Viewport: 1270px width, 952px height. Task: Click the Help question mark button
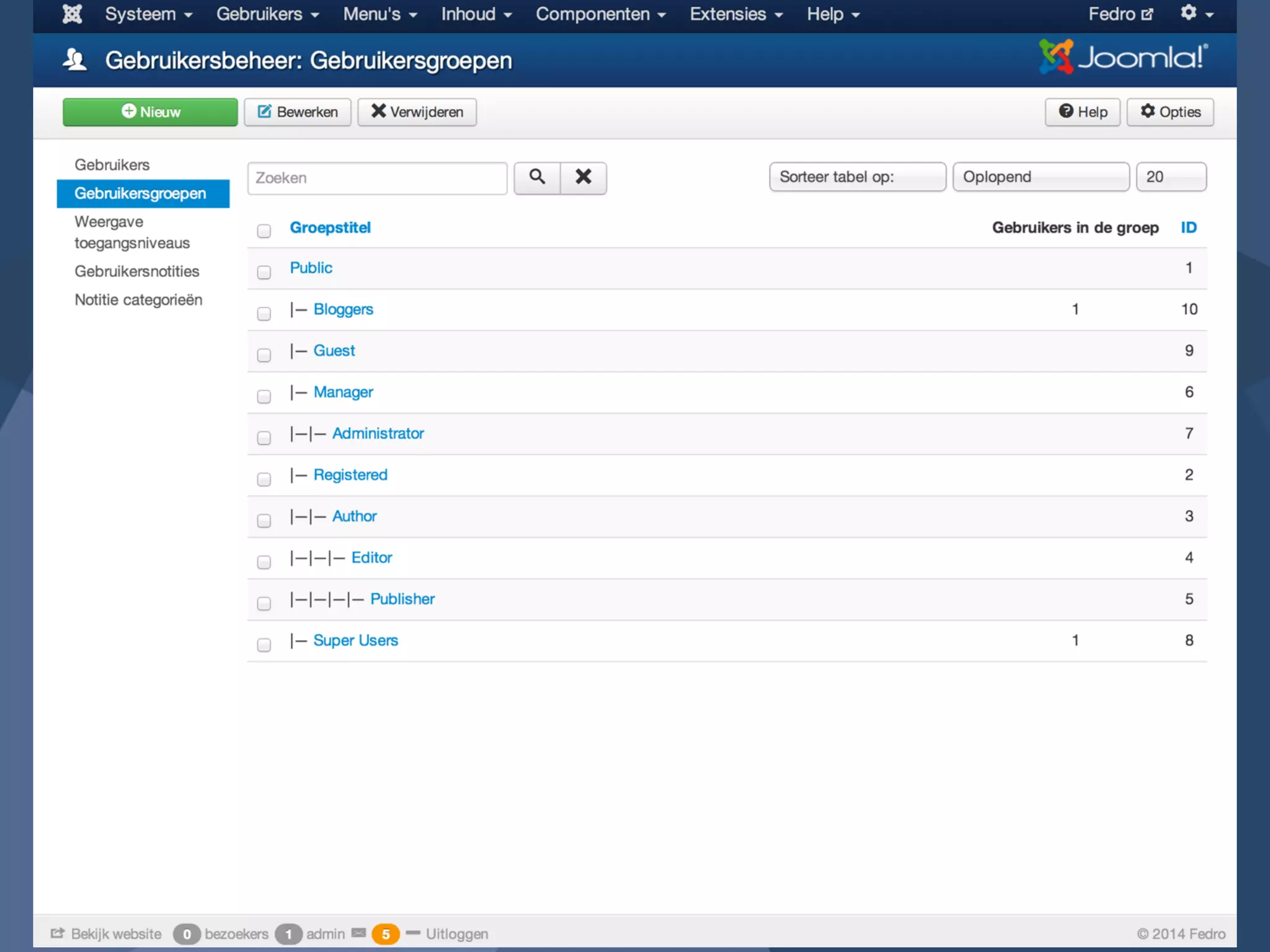[1082, 112]
